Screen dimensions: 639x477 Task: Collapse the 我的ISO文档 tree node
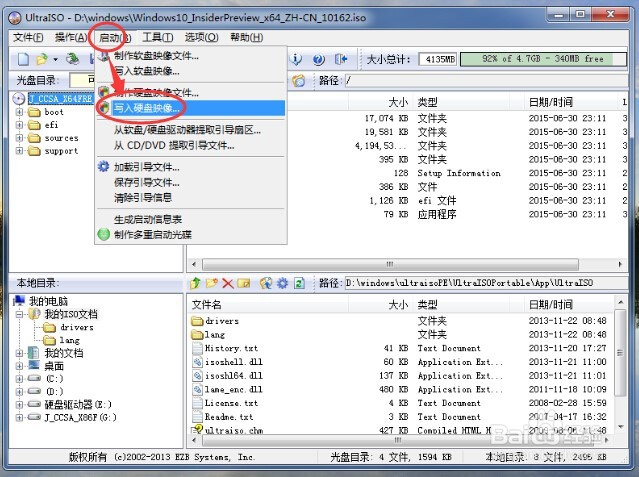pos(19,314)
